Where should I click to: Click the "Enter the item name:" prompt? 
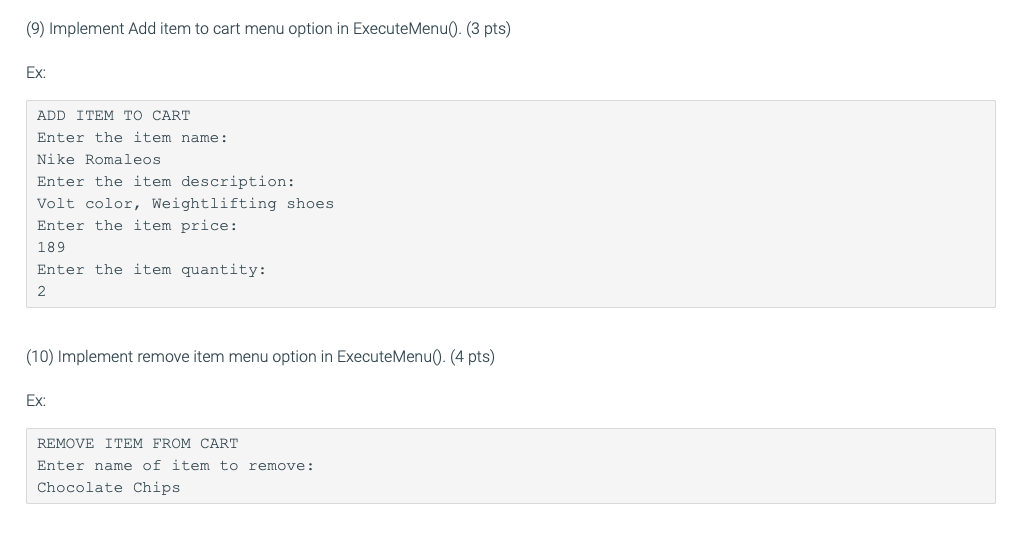click(x=132, y=138)
